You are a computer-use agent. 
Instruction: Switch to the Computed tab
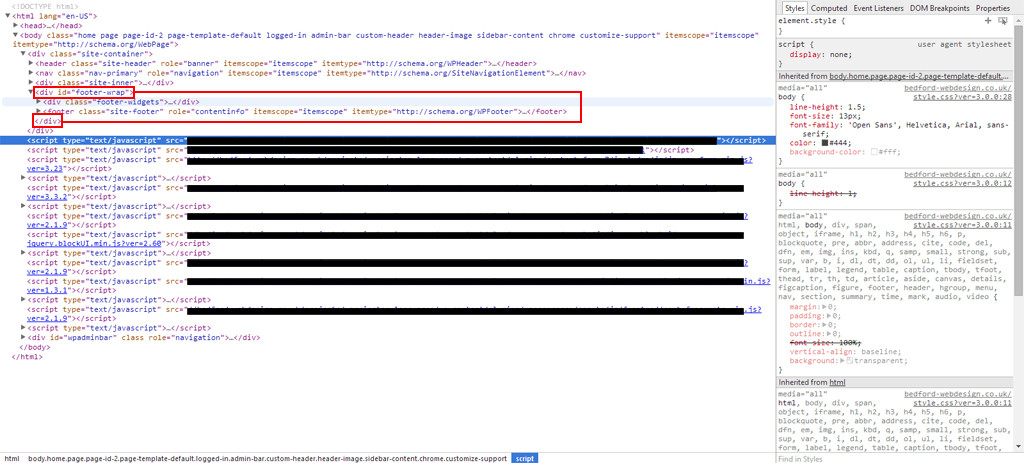[829, 8]
